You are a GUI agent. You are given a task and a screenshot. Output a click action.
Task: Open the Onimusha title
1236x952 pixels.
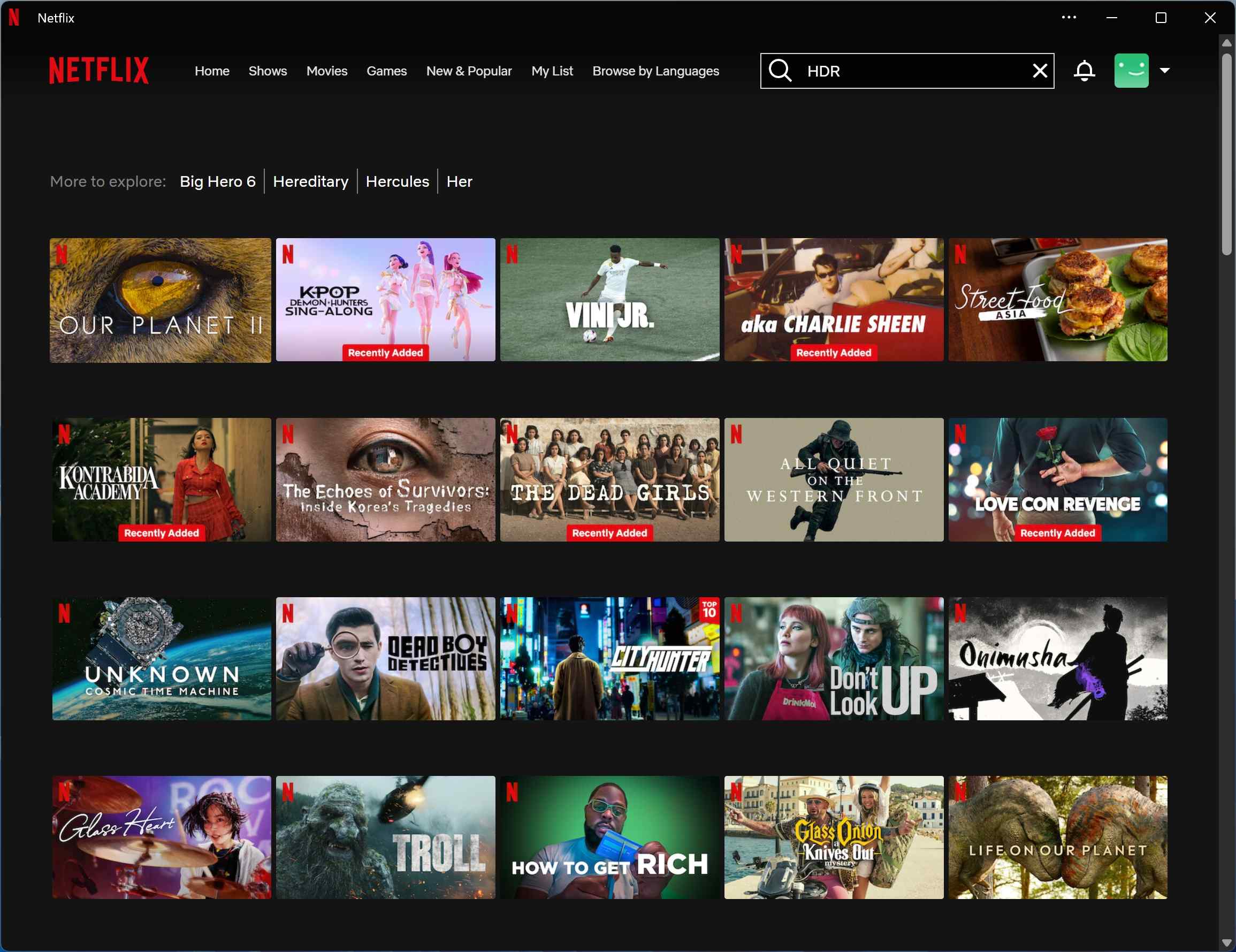(x=1057, y=658)
